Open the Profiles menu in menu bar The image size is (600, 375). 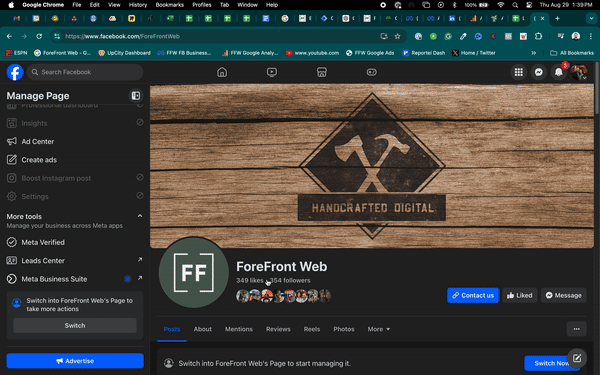click(202, 5)
